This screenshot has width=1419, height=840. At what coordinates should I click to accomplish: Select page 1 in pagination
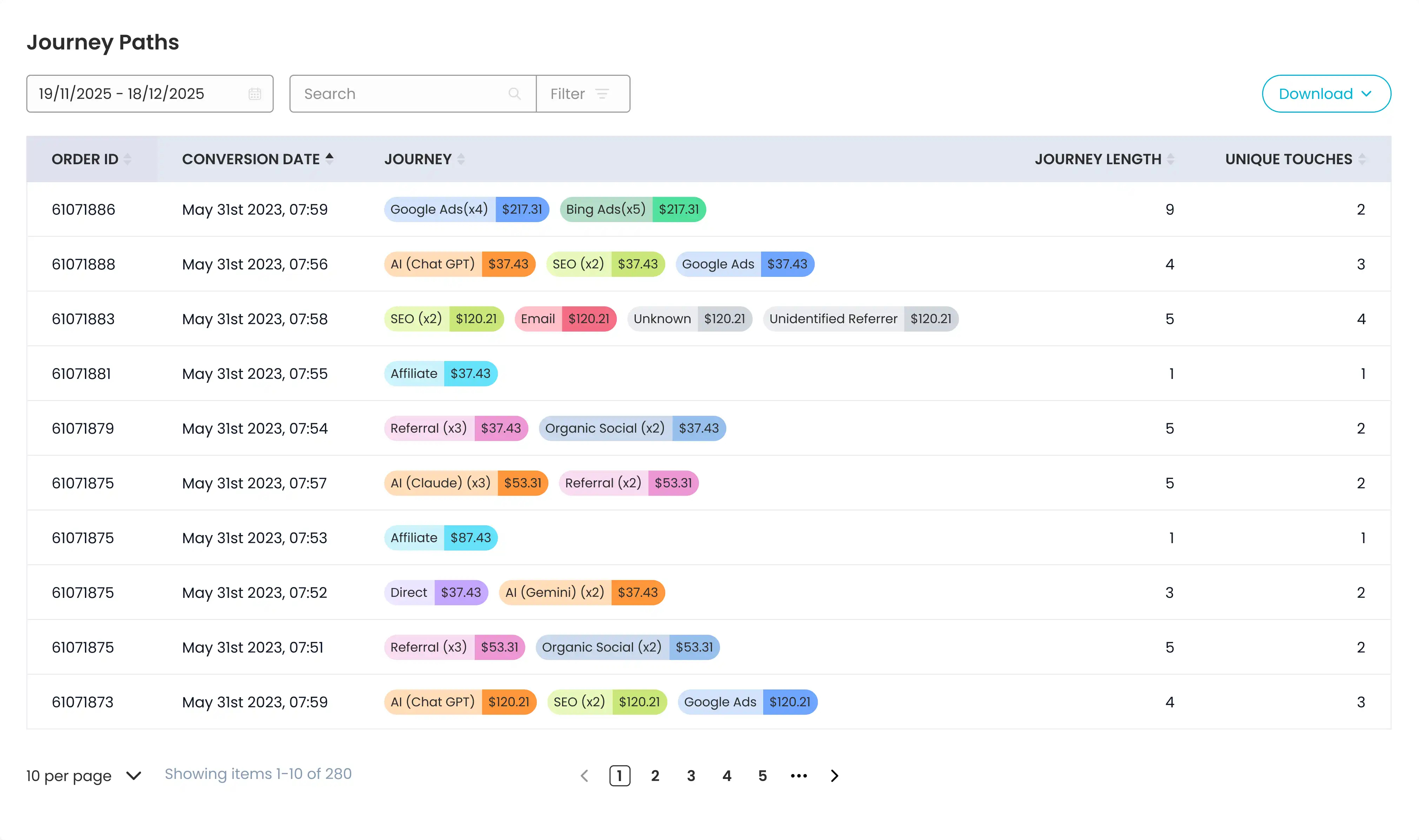620,775
